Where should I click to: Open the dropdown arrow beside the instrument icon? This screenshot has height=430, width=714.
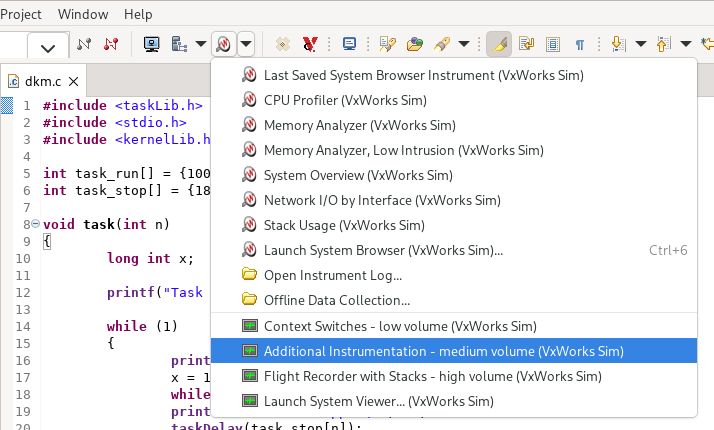pos(246,44)
